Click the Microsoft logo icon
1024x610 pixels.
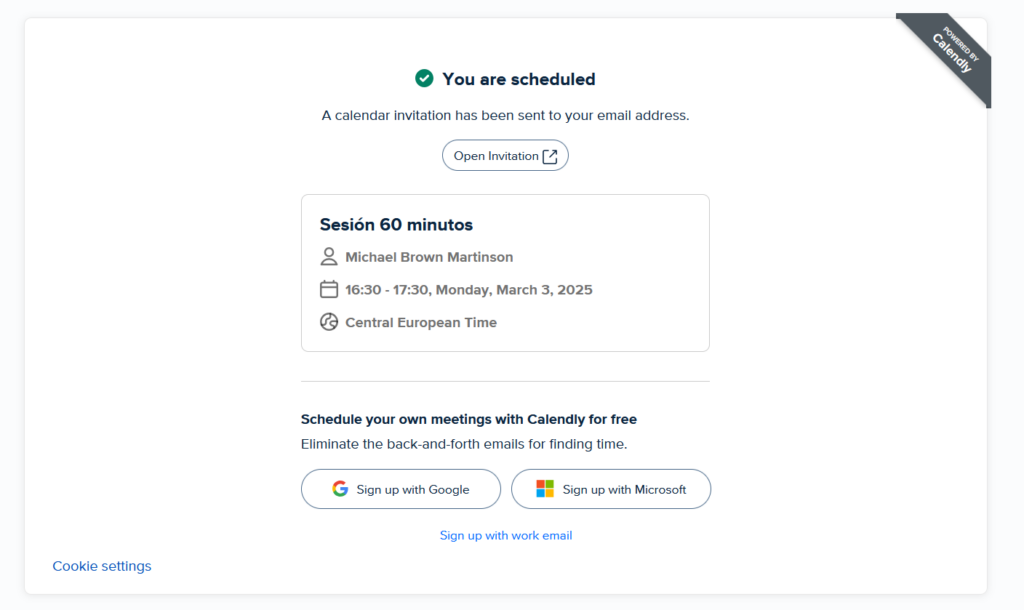(x=545, y=489)
